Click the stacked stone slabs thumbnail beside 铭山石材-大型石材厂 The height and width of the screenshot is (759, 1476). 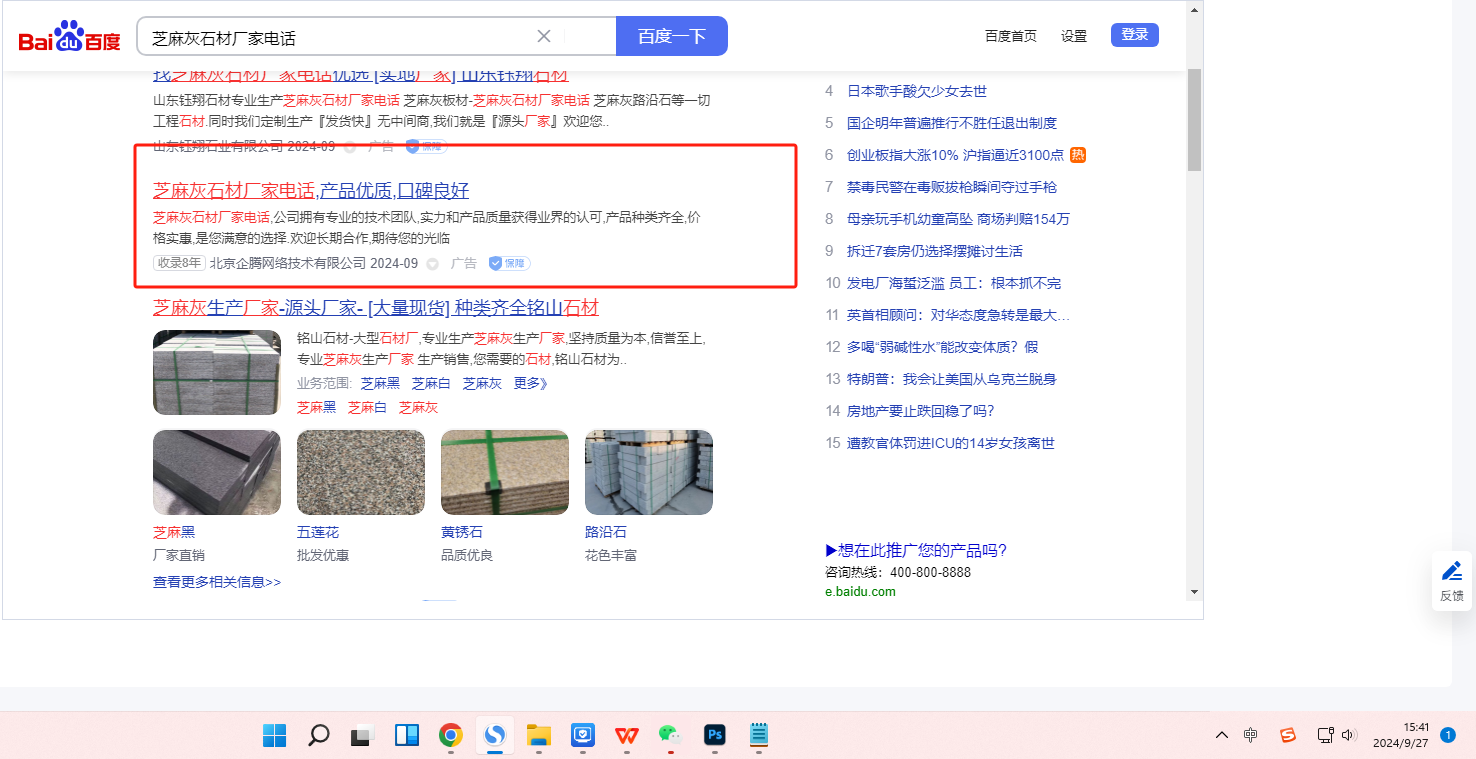[217, 372]
